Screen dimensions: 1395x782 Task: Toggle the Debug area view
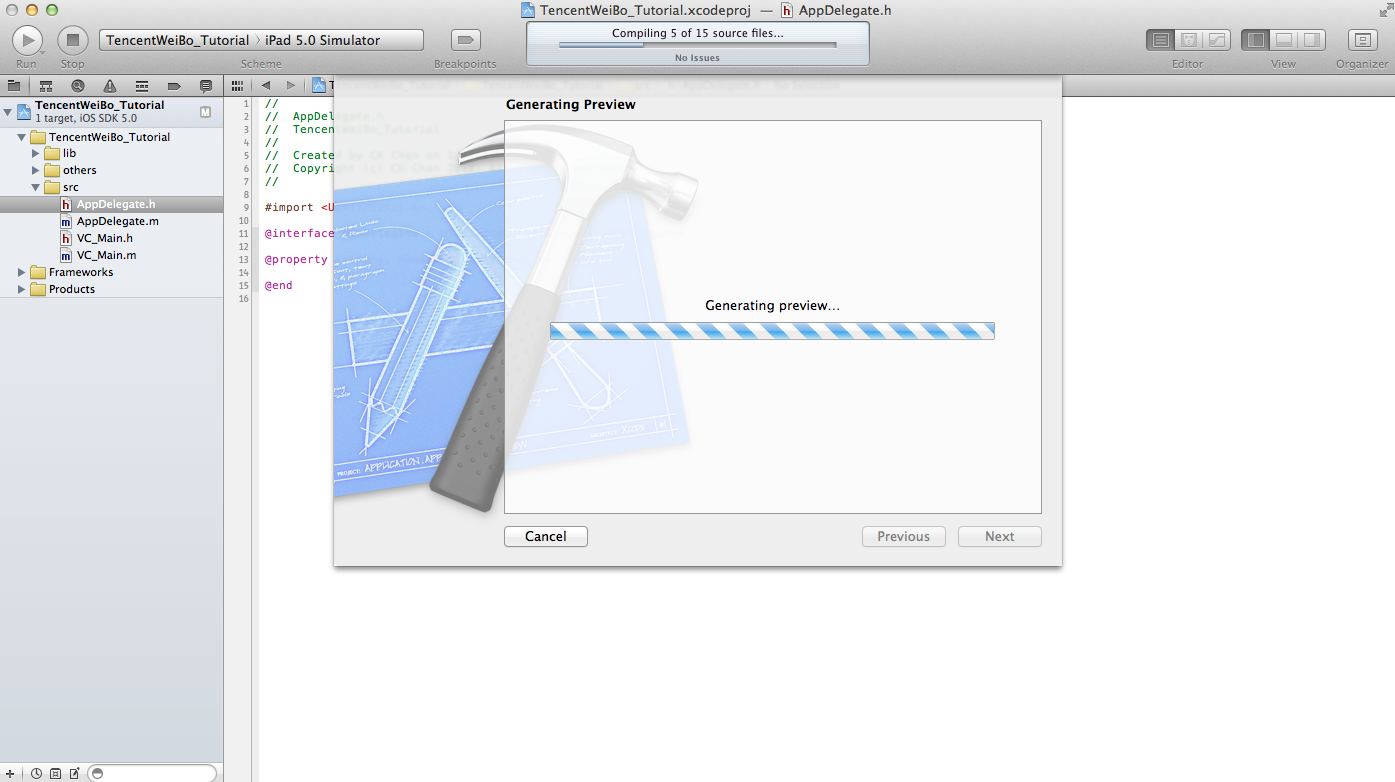coord(1283,40)
